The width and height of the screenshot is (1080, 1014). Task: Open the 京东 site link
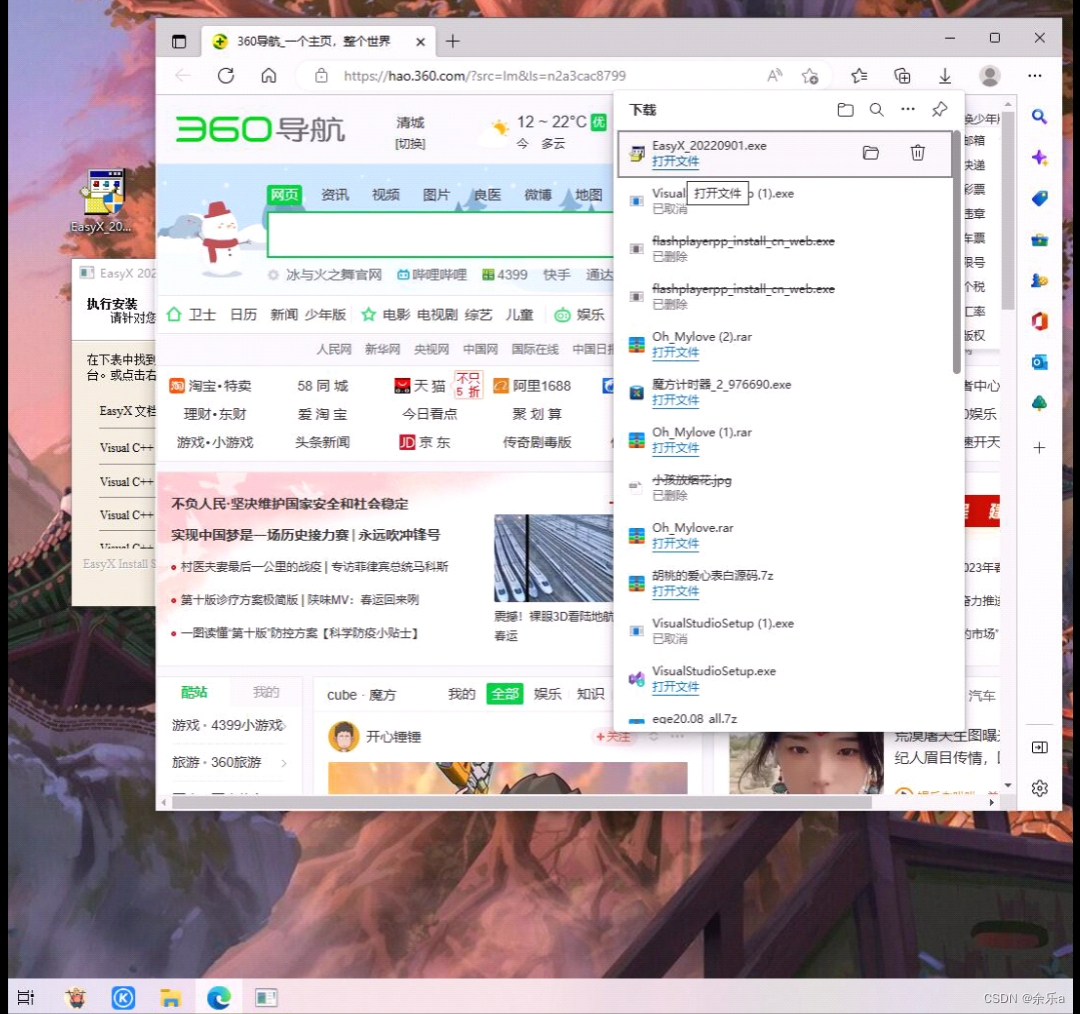pos(424,442)
